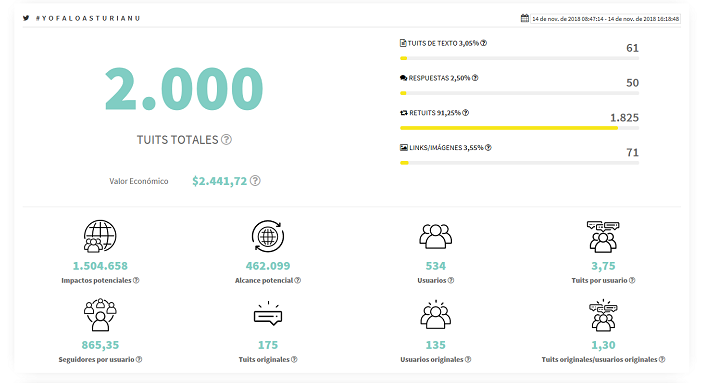The image size is (708, 383).
Task: Click the Usuarios originales people icon
Action: (435, 314)
